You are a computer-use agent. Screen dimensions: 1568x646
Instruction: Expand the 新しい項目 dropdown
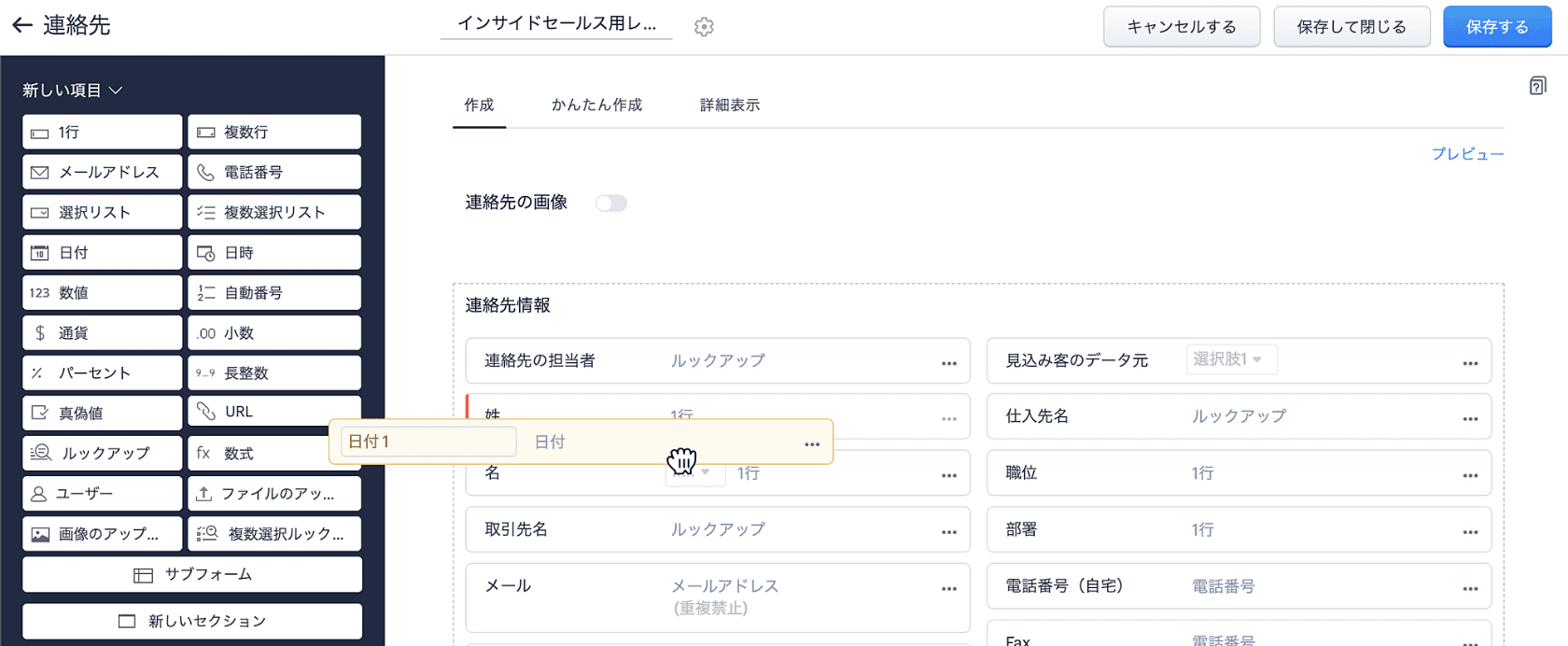(73, 91)
